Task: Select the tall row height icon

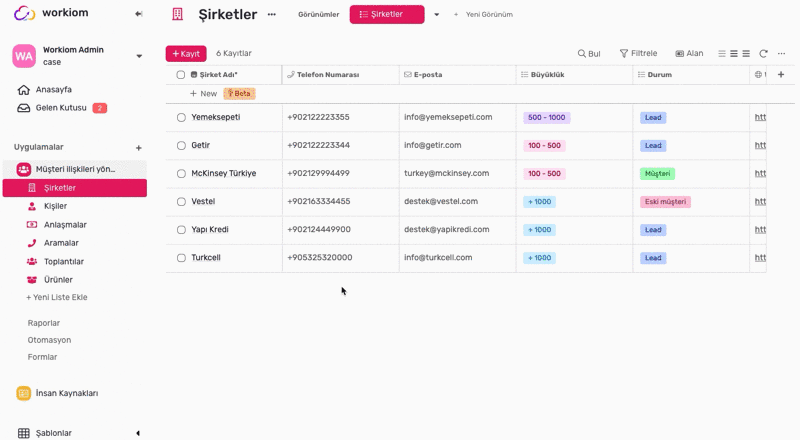Action: point(746,54)
